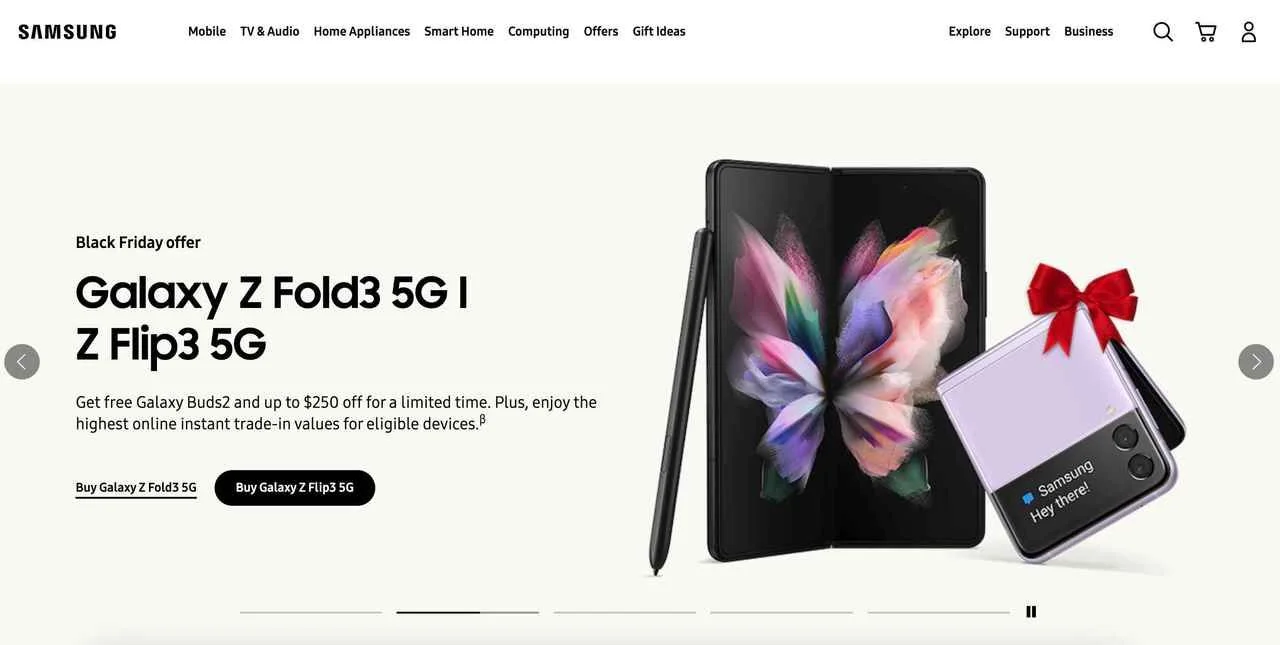Expand the TV & Audio menu
The width and height of the screenshot is (1280, 645).
click(x=270, y=31)
